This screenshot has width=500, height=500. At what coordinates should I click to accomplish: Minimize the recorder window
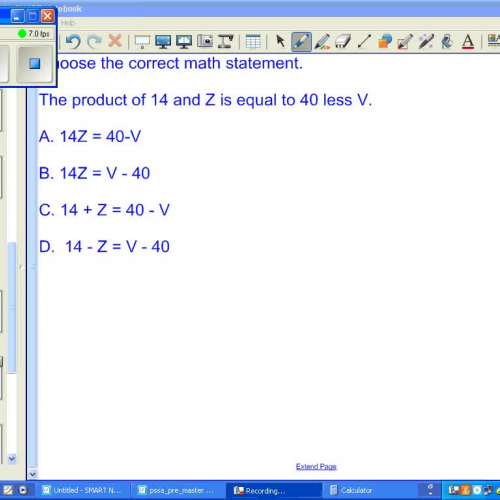tap(17, 16)
